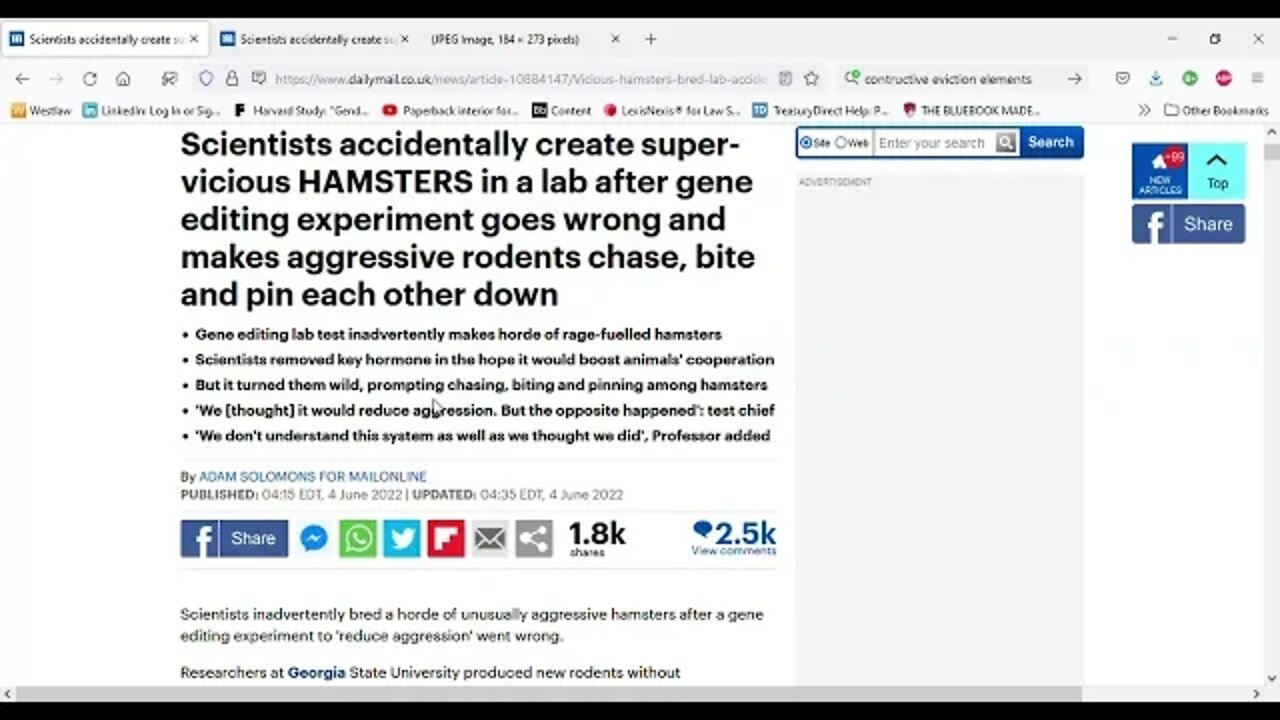Click the grey generic share icon
Screen dimensions: 1280x720
click(534, 539)
